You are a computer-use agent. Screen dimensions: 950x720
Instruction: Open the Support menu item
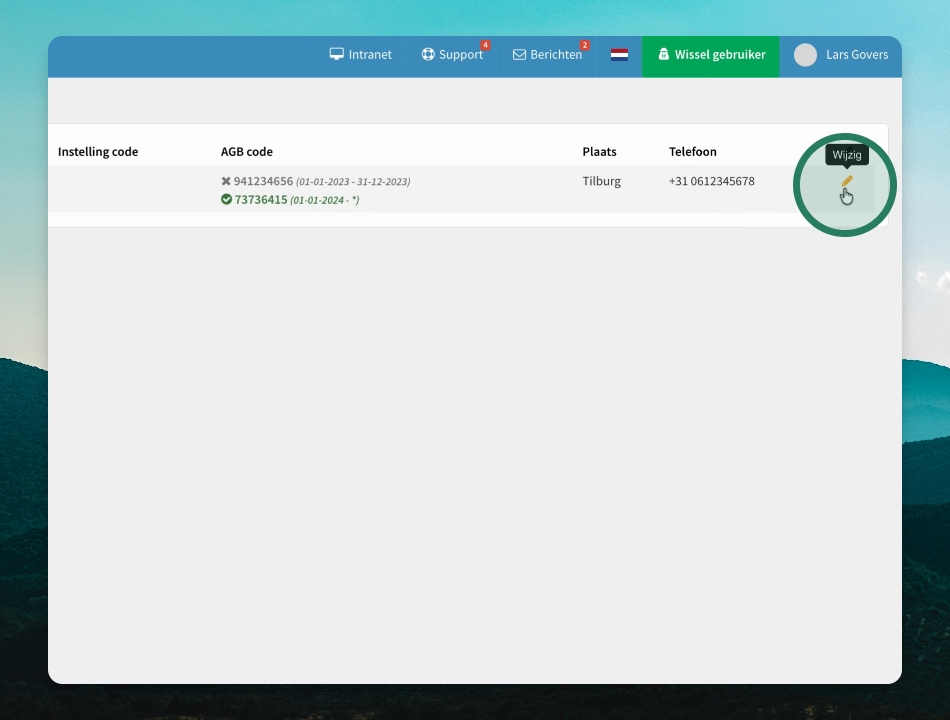coord(453,55)
